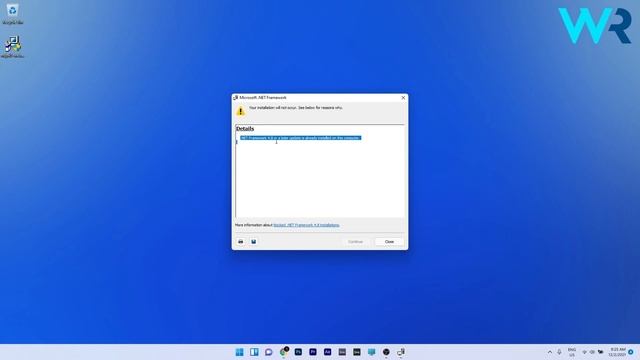Close the .NET Framework dialog with X

click(x=403, y=98)
